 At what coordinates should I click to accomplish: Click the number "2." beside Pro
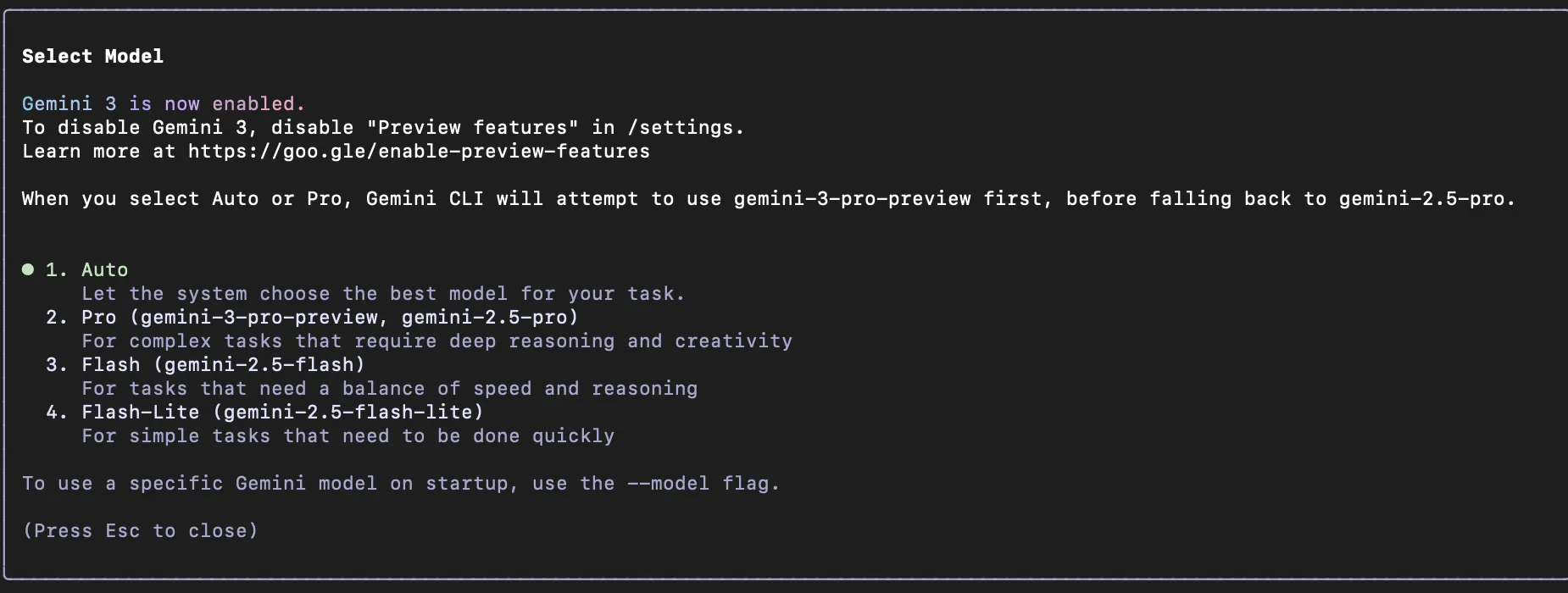click(x=57, y=317)
